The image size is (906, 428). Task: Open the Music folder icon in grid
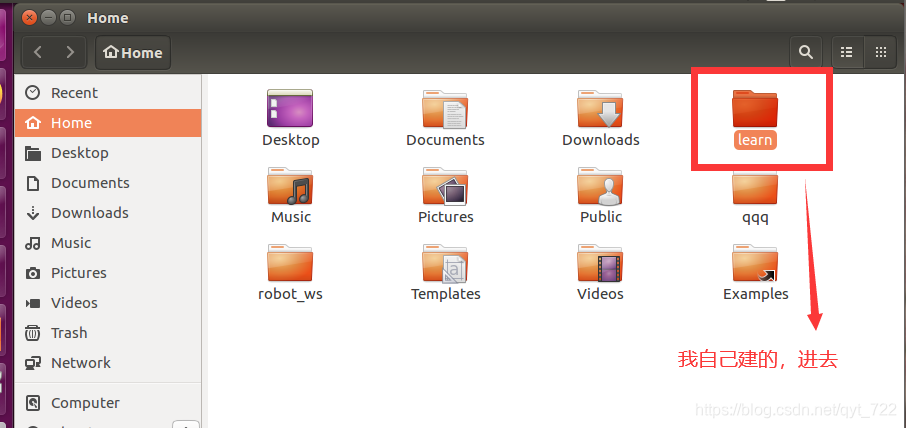tap(290, 185)
